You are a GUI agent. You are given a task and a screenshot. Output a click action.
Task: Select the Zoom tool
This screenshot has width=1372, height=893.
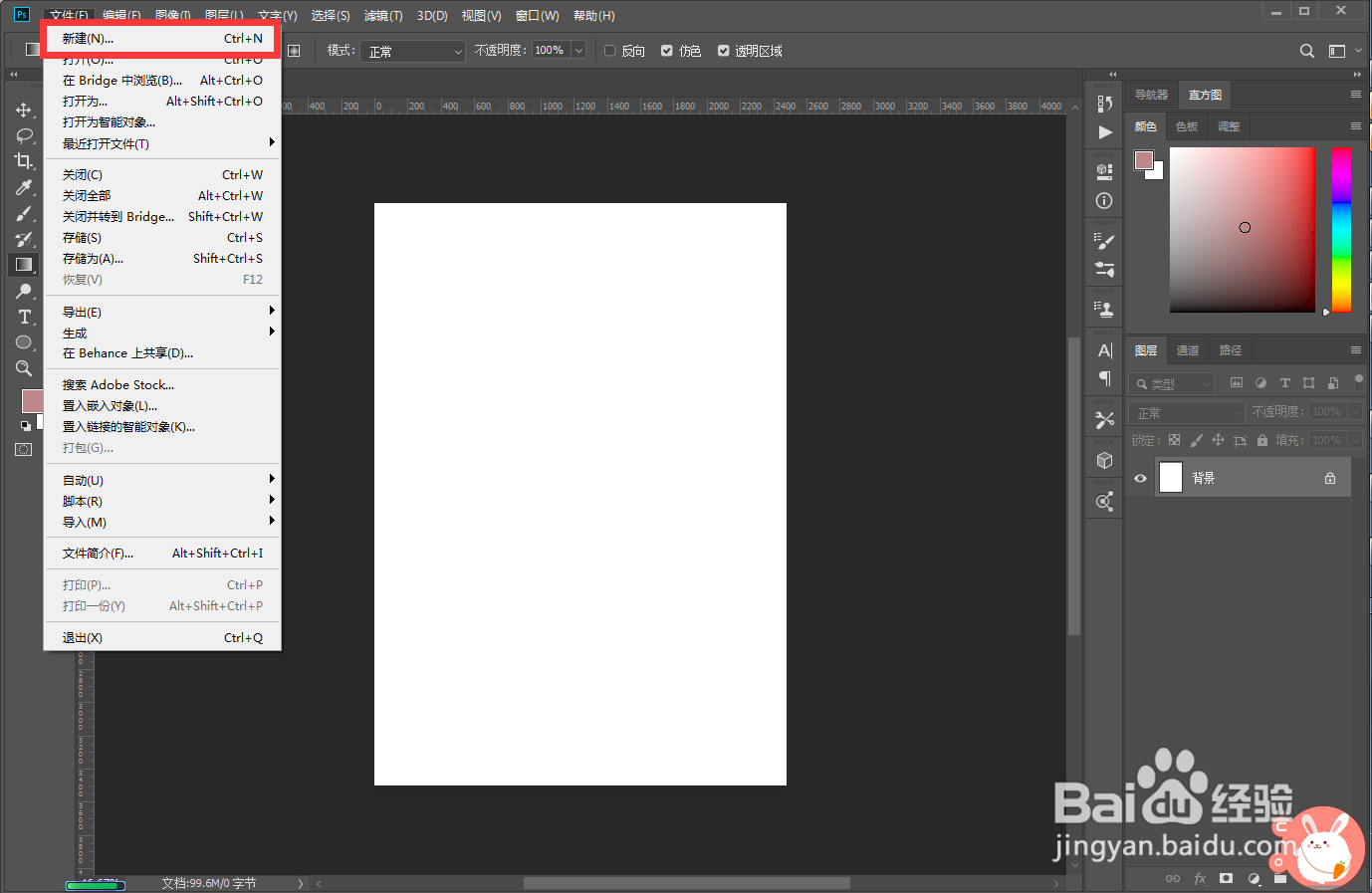24,368
